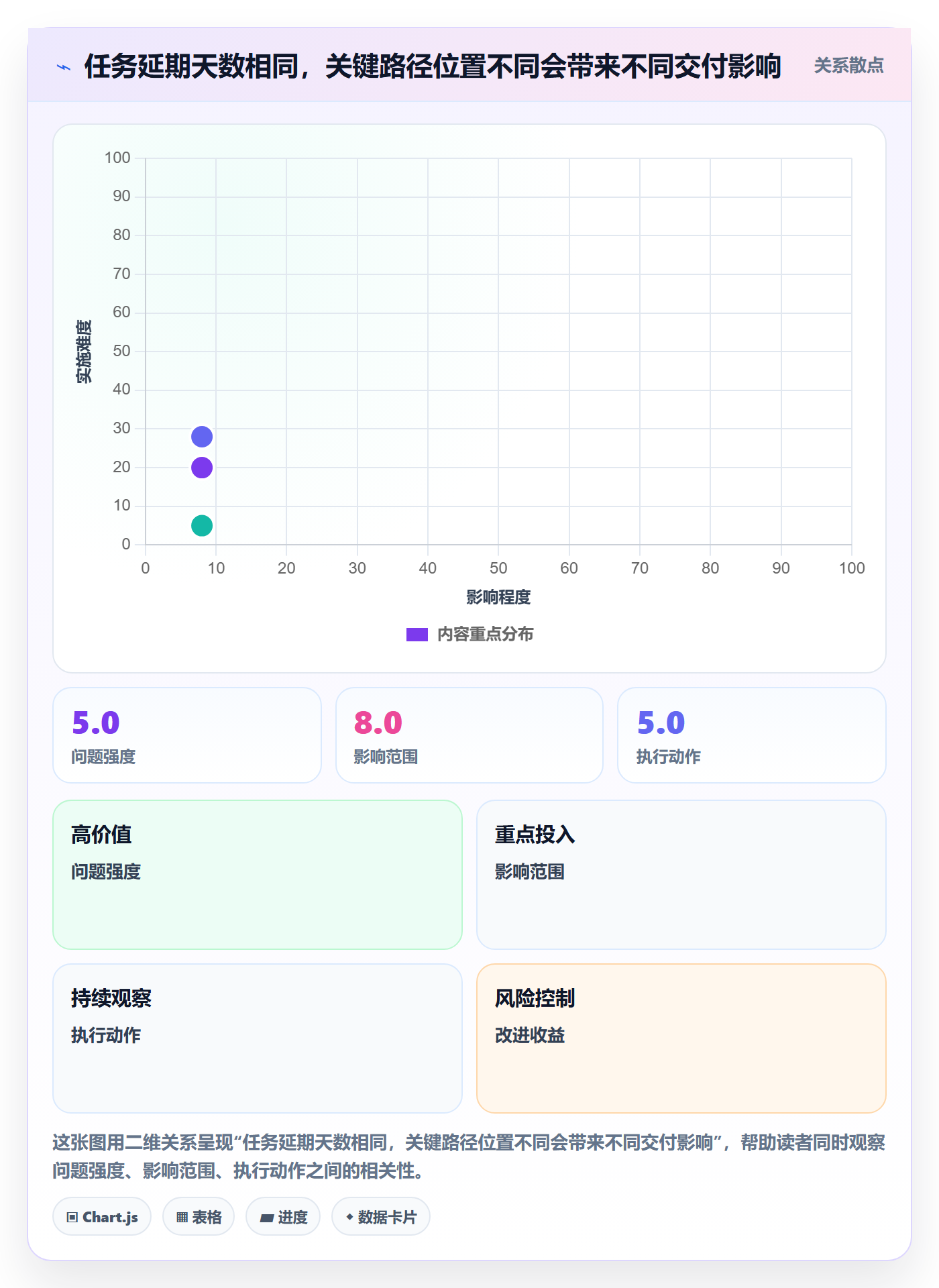Screen dimensions: 939x1288
Task: Click the 数据卡片 tag
Action: (x=381, y=1216)
